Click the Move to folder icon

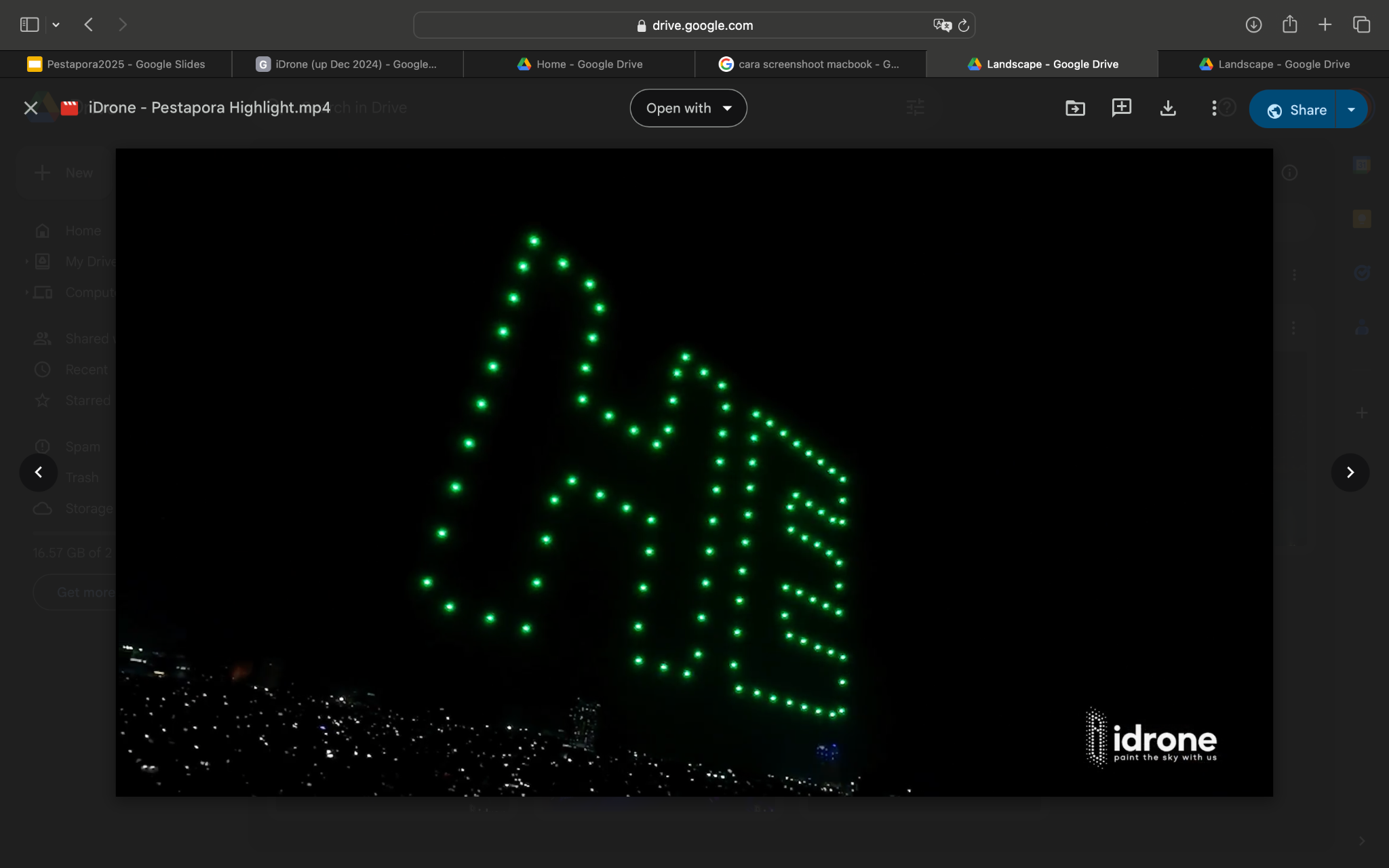point(1075,108)
